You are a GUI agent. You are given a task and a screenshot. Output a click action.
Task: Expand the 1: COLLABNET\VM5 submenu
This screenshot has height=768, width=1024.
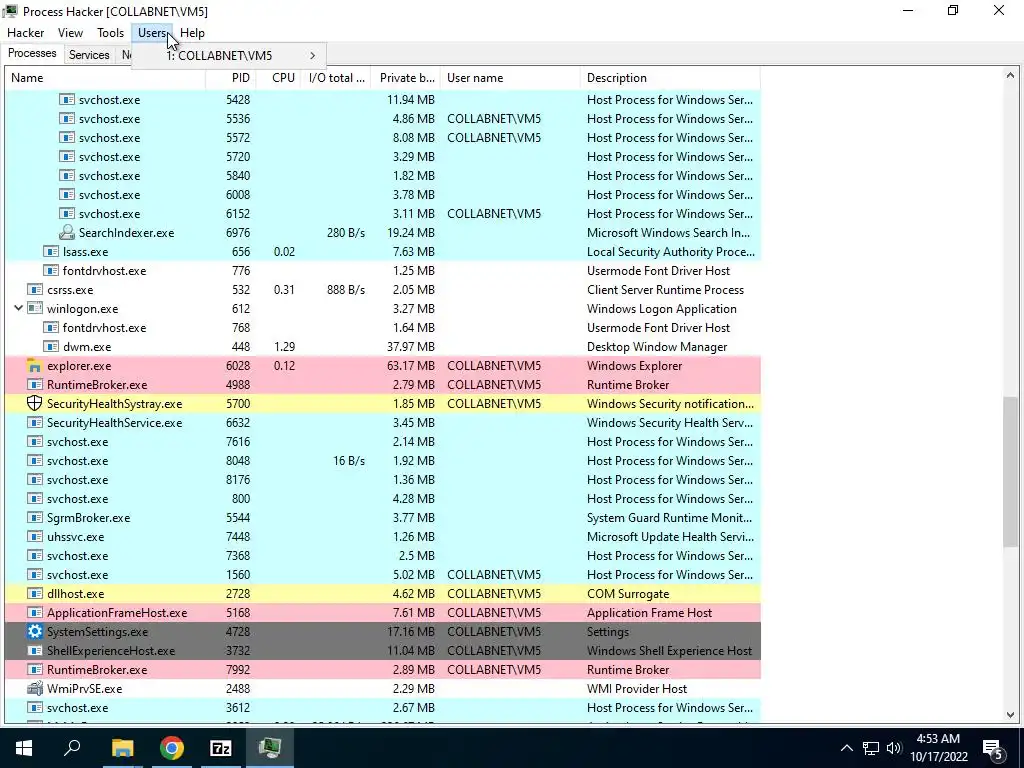(x=229, y=56)
